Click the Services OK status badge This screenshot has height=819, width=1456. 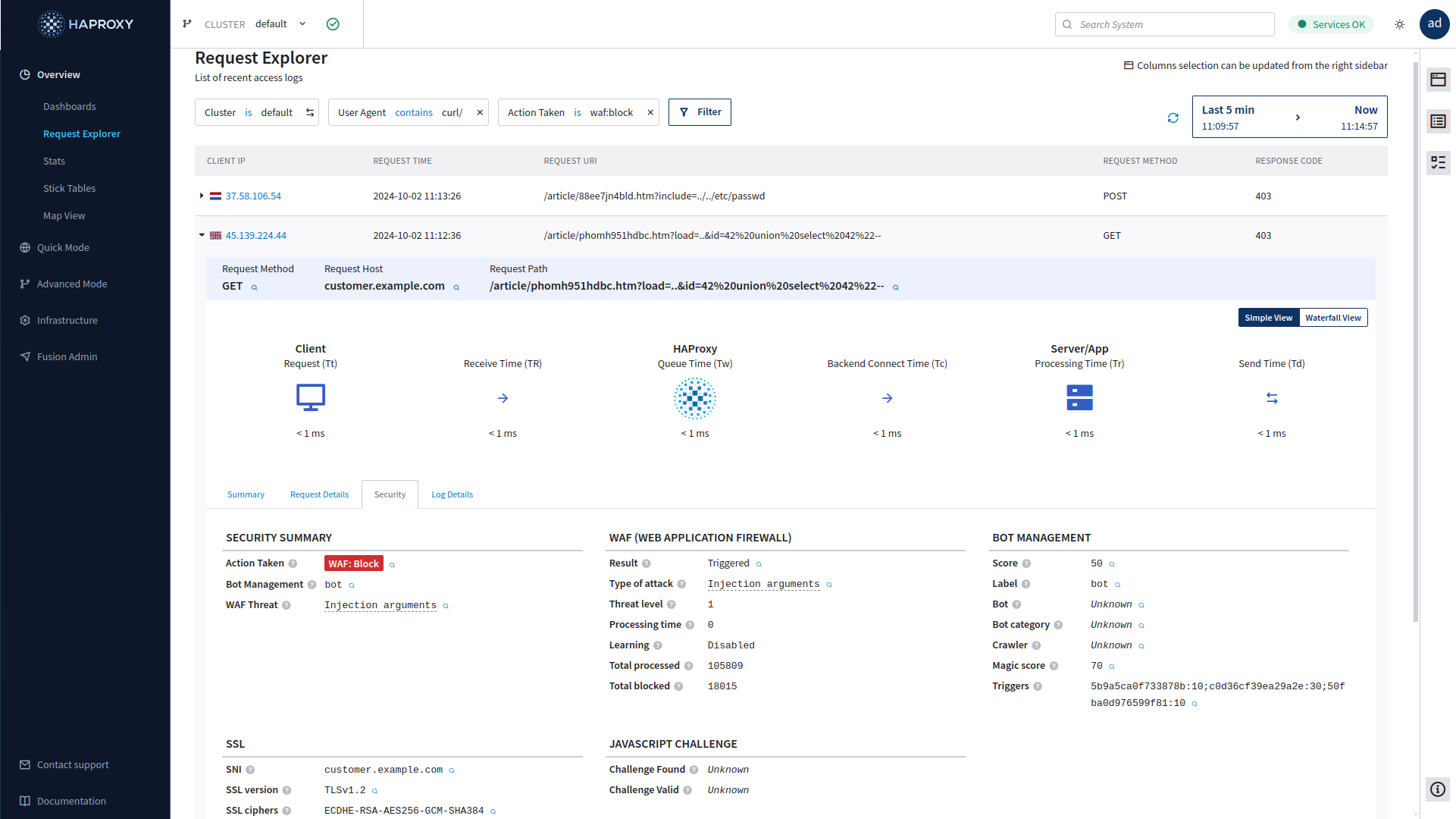click(1331, 24)
